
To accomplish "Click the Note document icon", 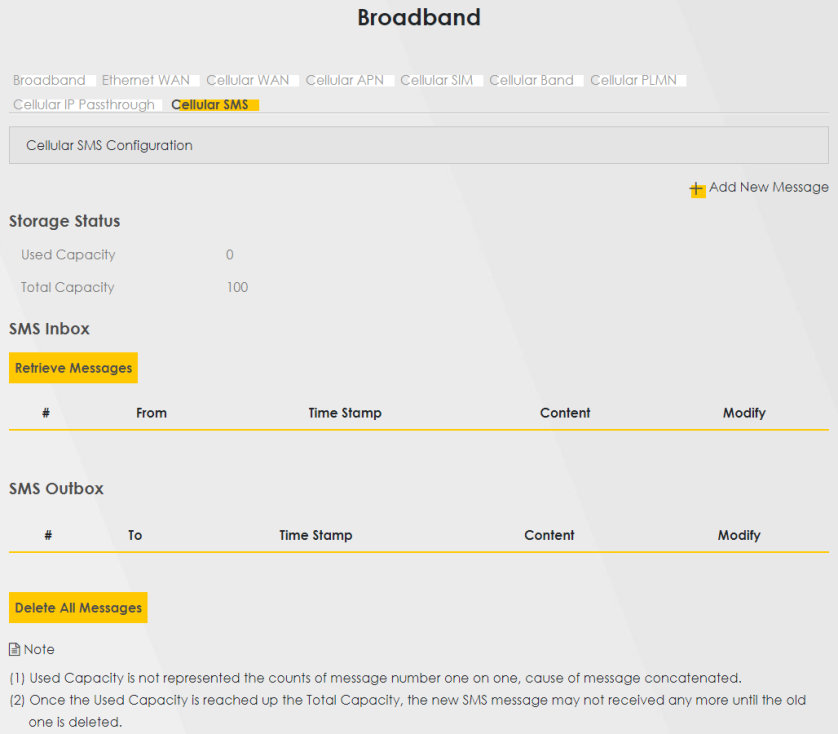I will pyautogui.click(x=15, y=650).
